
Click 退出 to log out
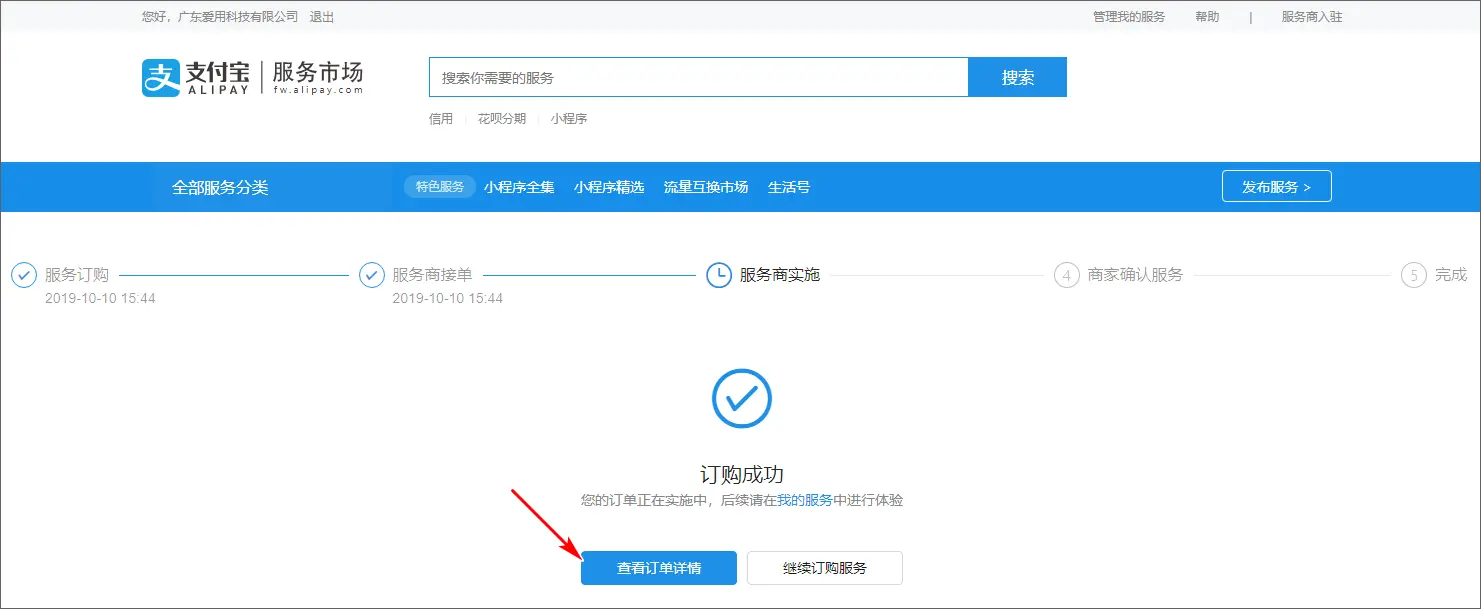click(x=322, y=17)
